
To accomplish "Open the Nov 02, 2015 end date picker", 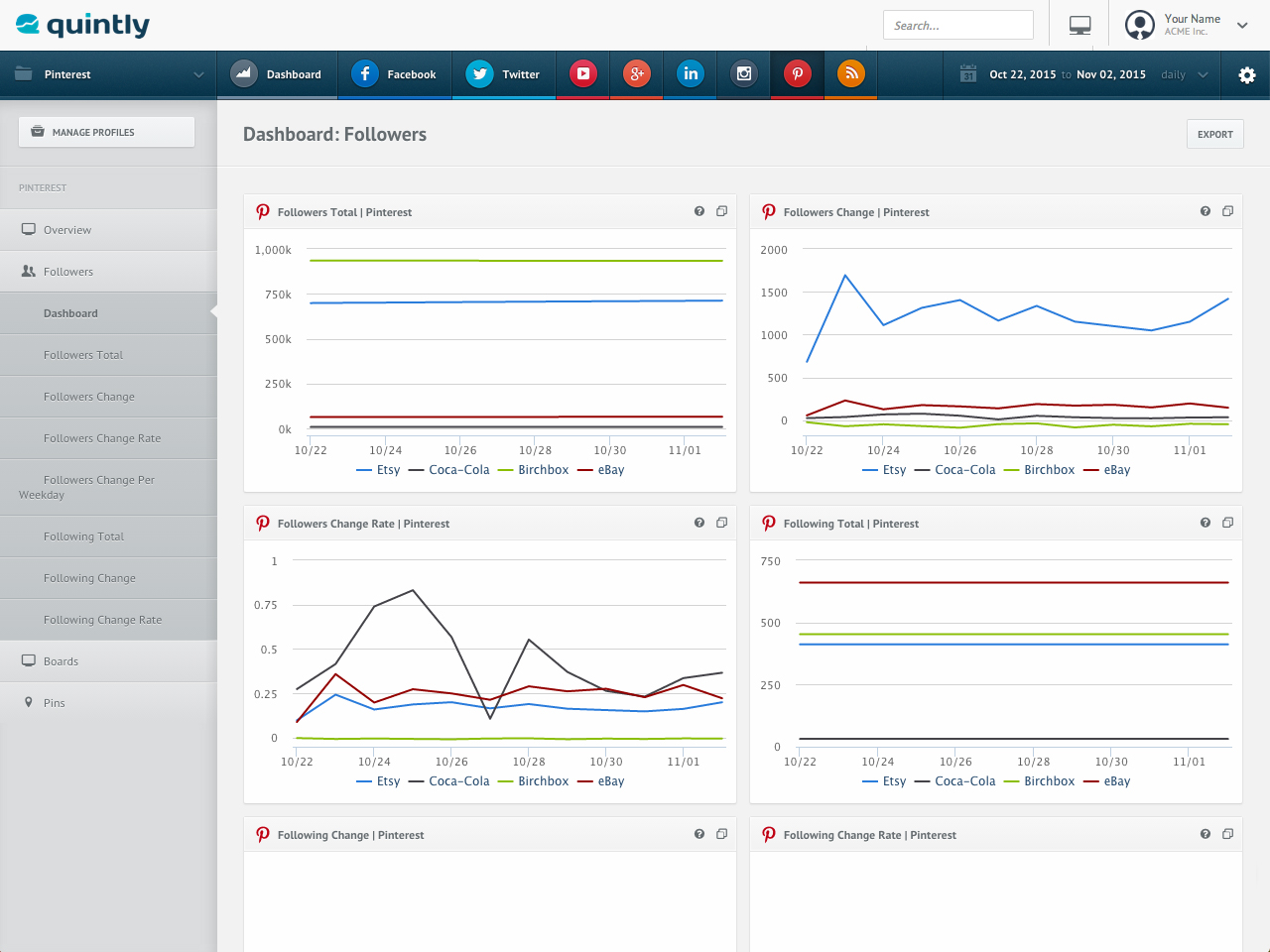I will (x=1110, y=74).
